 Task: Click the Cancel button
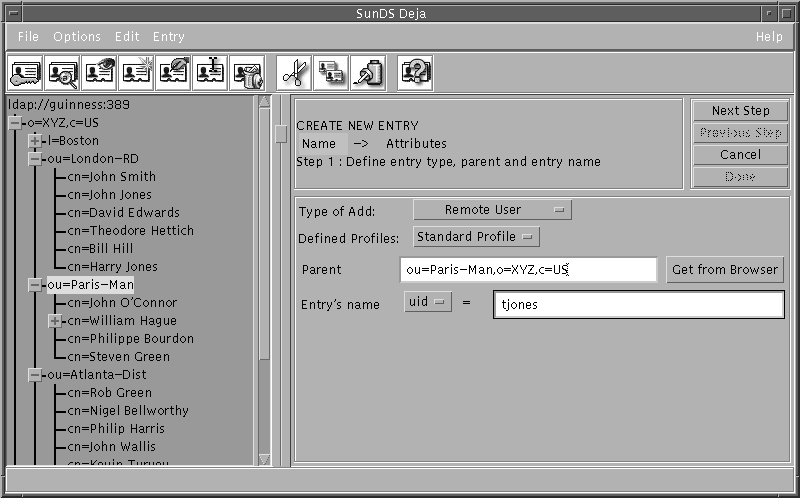pos(740,155)
